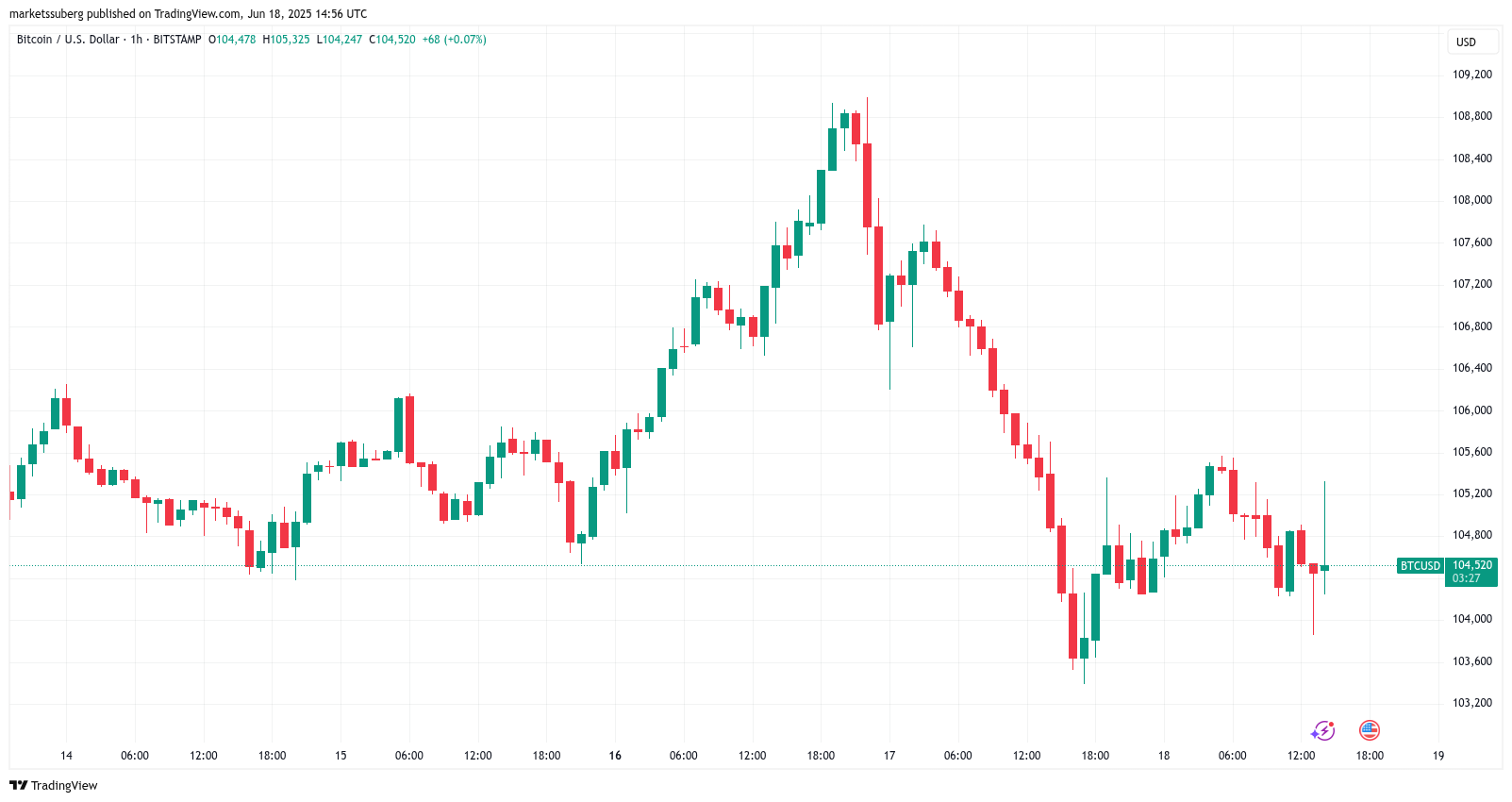Click the 17 date label on time axis
This screenshot has height=802, width=1512.
coord(889,756)
